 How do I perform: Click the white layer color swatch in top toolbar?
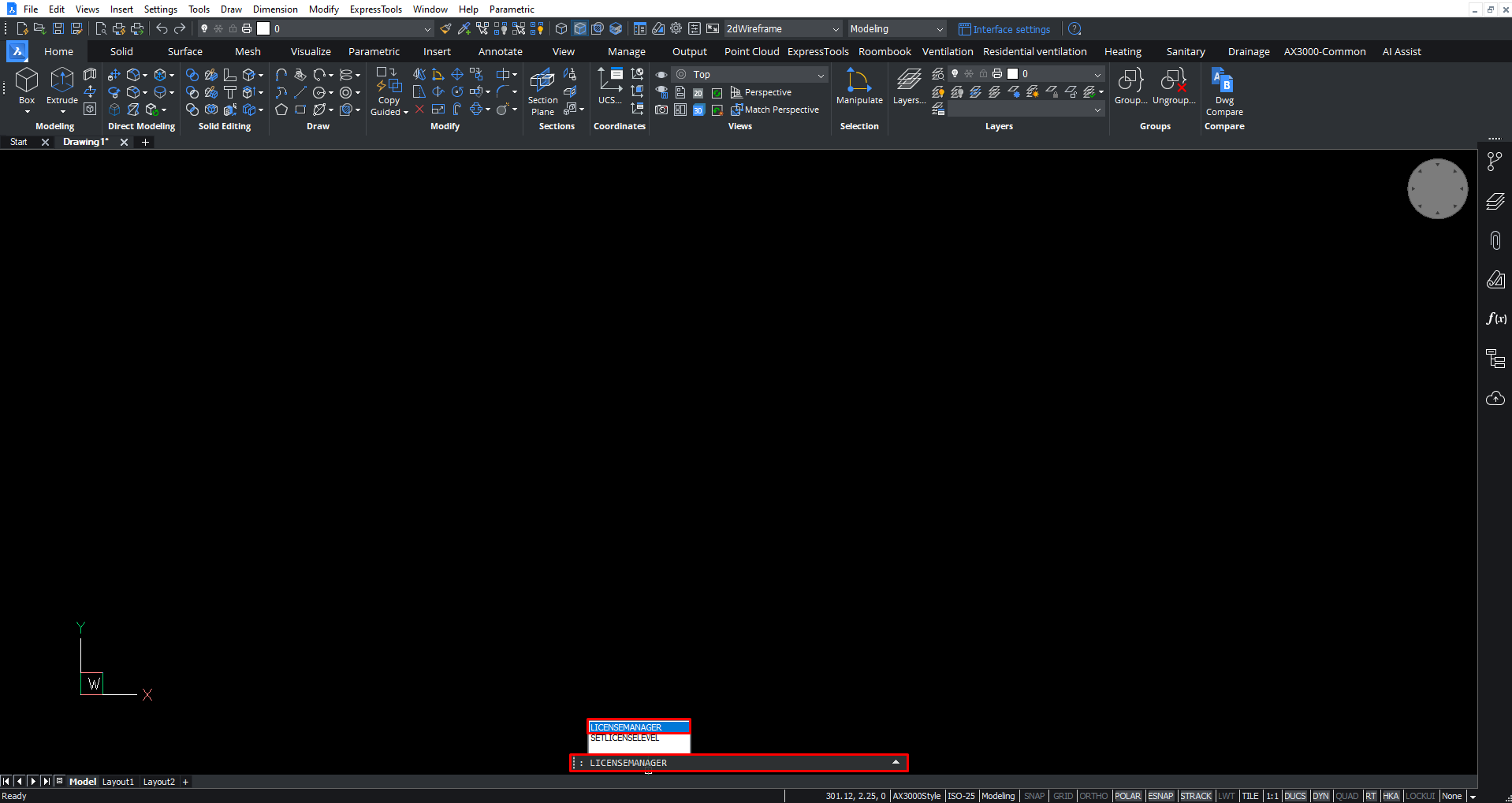(x=263, y=28)
